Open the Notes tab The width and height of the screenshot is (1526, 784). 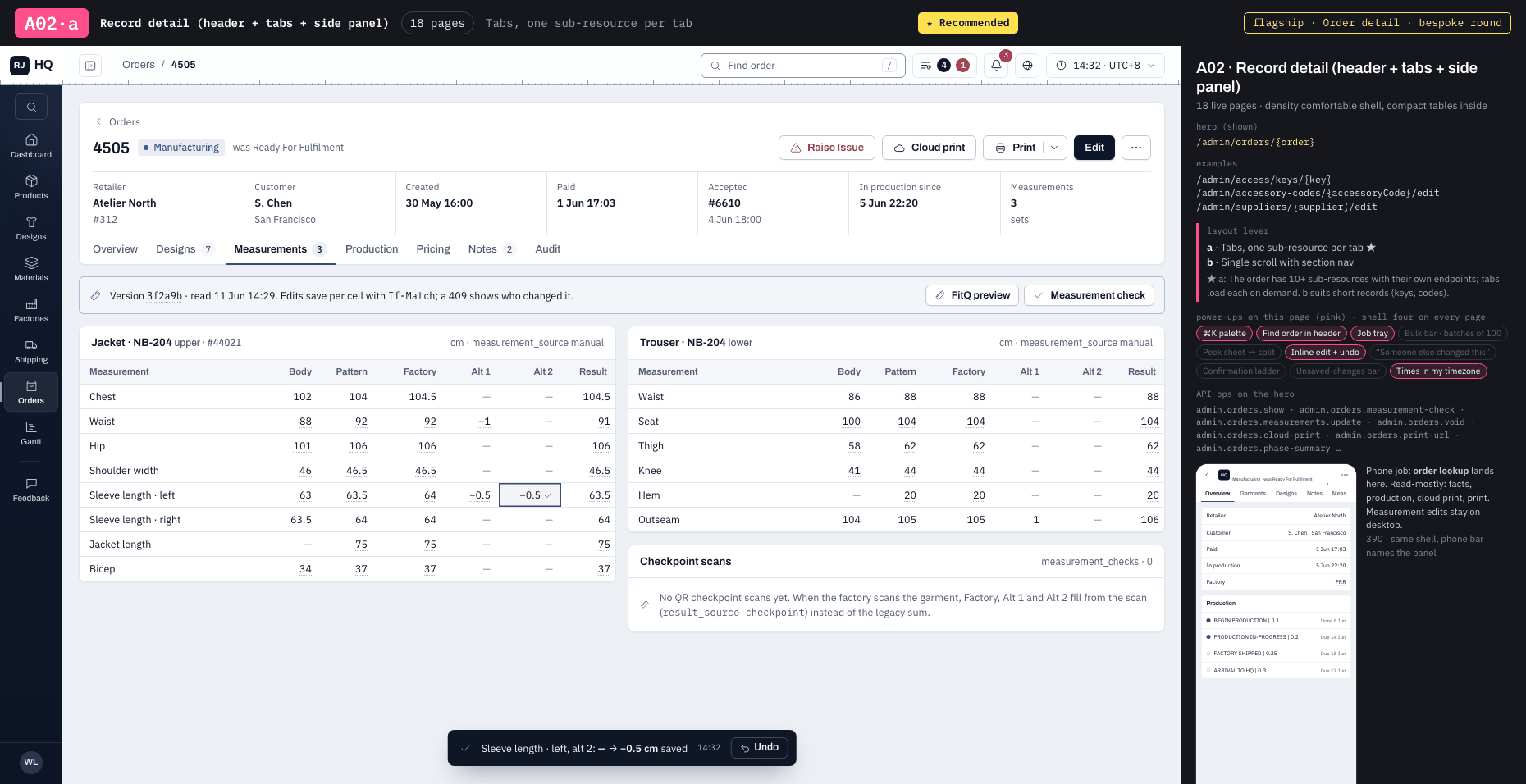tap(491, 249)
